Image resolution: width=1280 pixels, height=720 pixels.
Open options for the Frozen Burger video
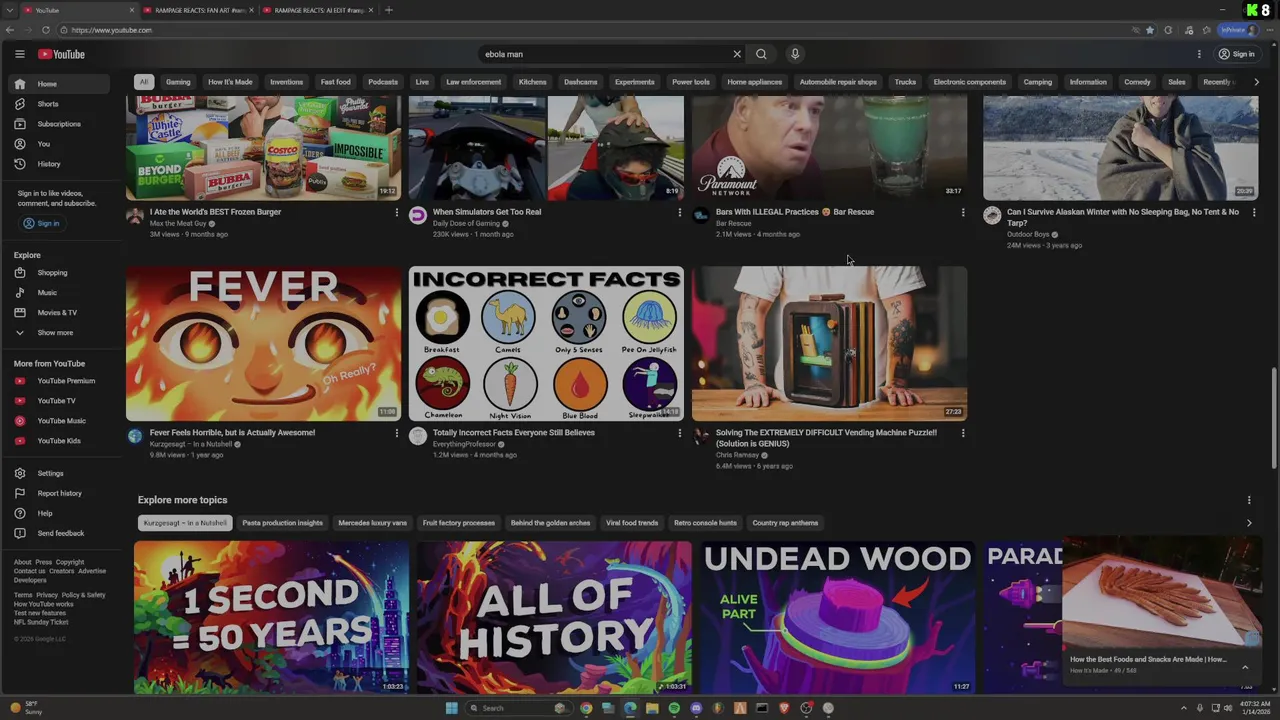(x=396, y=212)
